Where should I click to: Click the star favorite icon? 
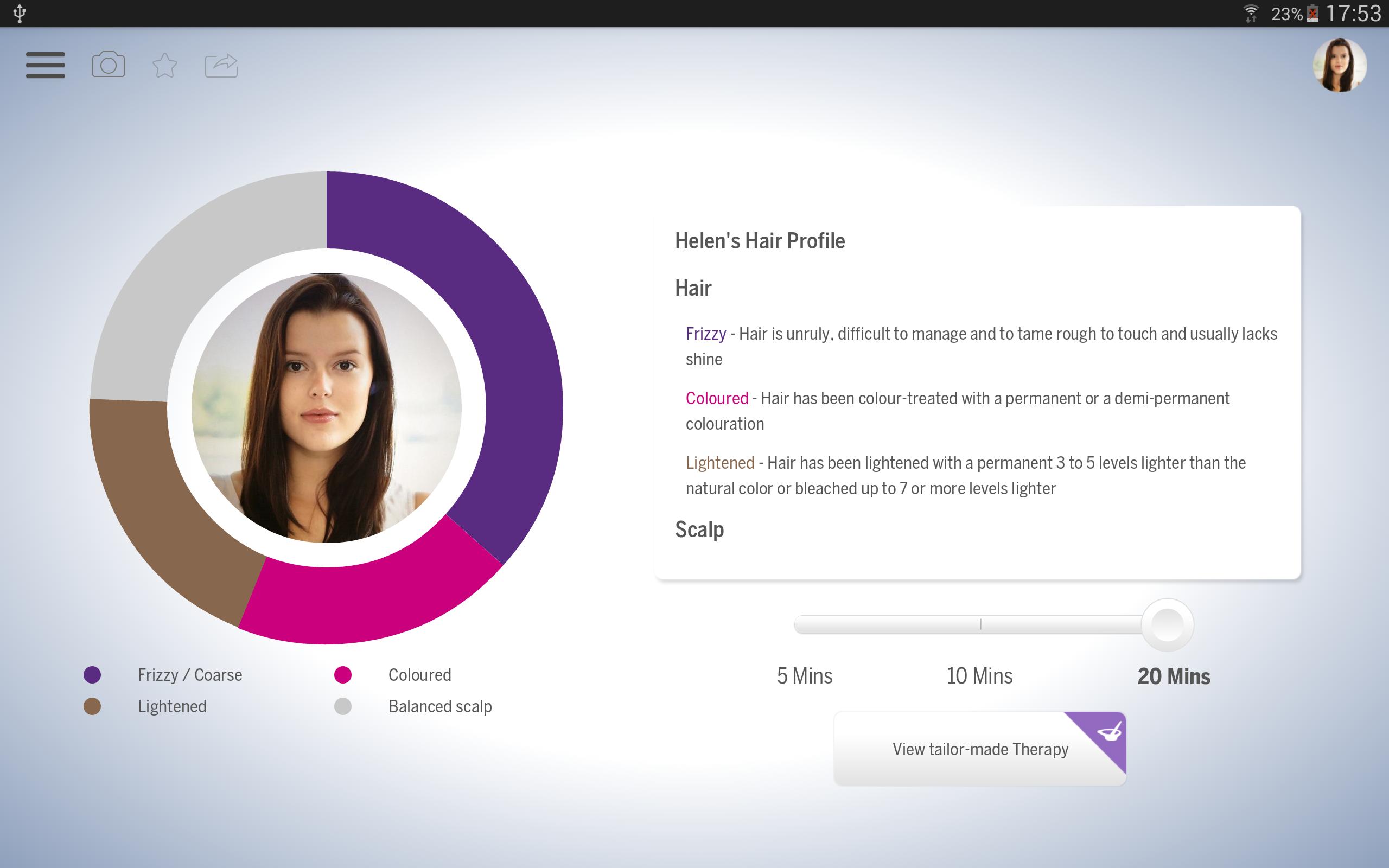click(165, 65)
